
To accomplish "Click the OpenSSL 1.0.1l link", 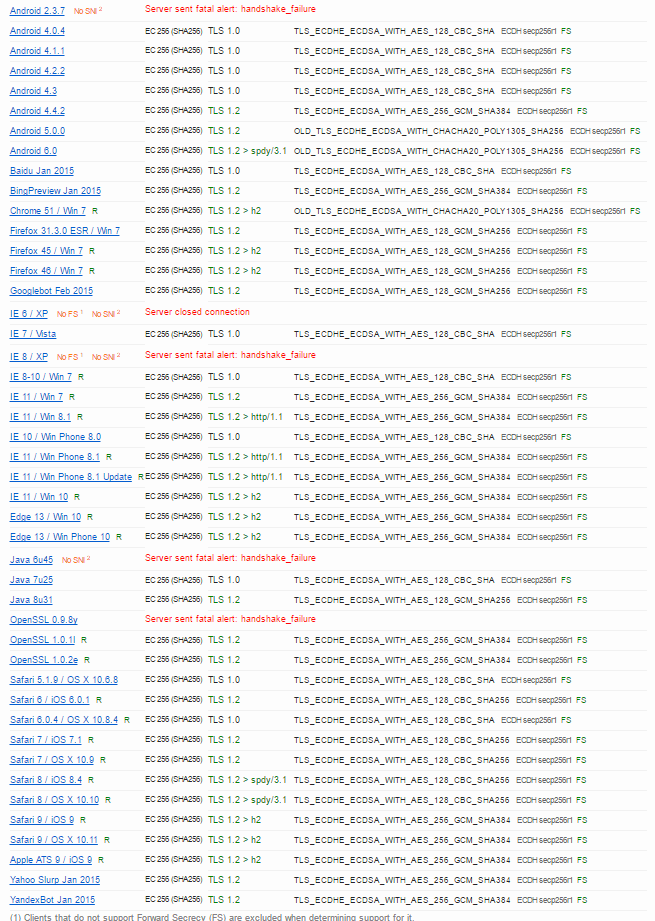I will (42, 640).
